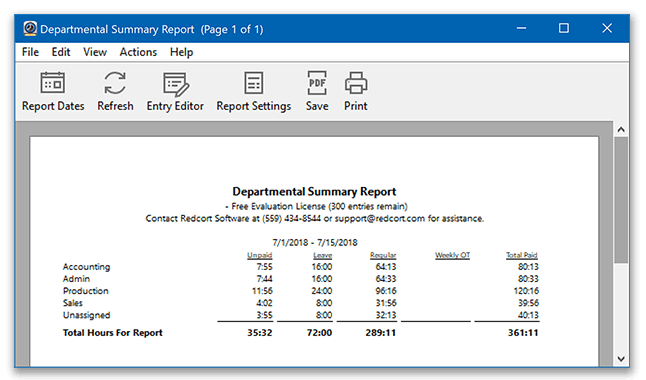The height and width of the screenshot is (380, 646).
Task: Click the scroll up arrow
Action: point(621,129)
